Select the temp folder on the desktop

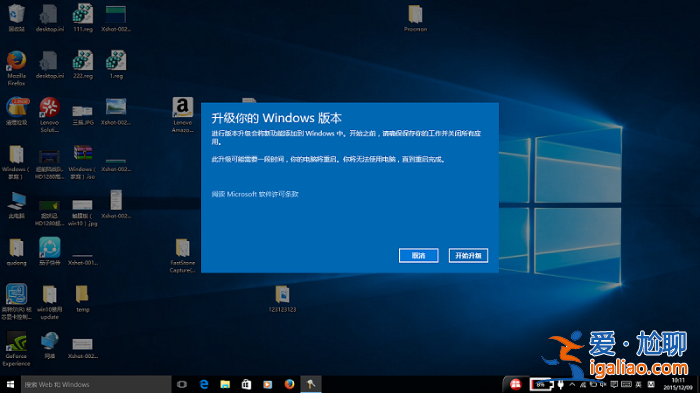83,299
